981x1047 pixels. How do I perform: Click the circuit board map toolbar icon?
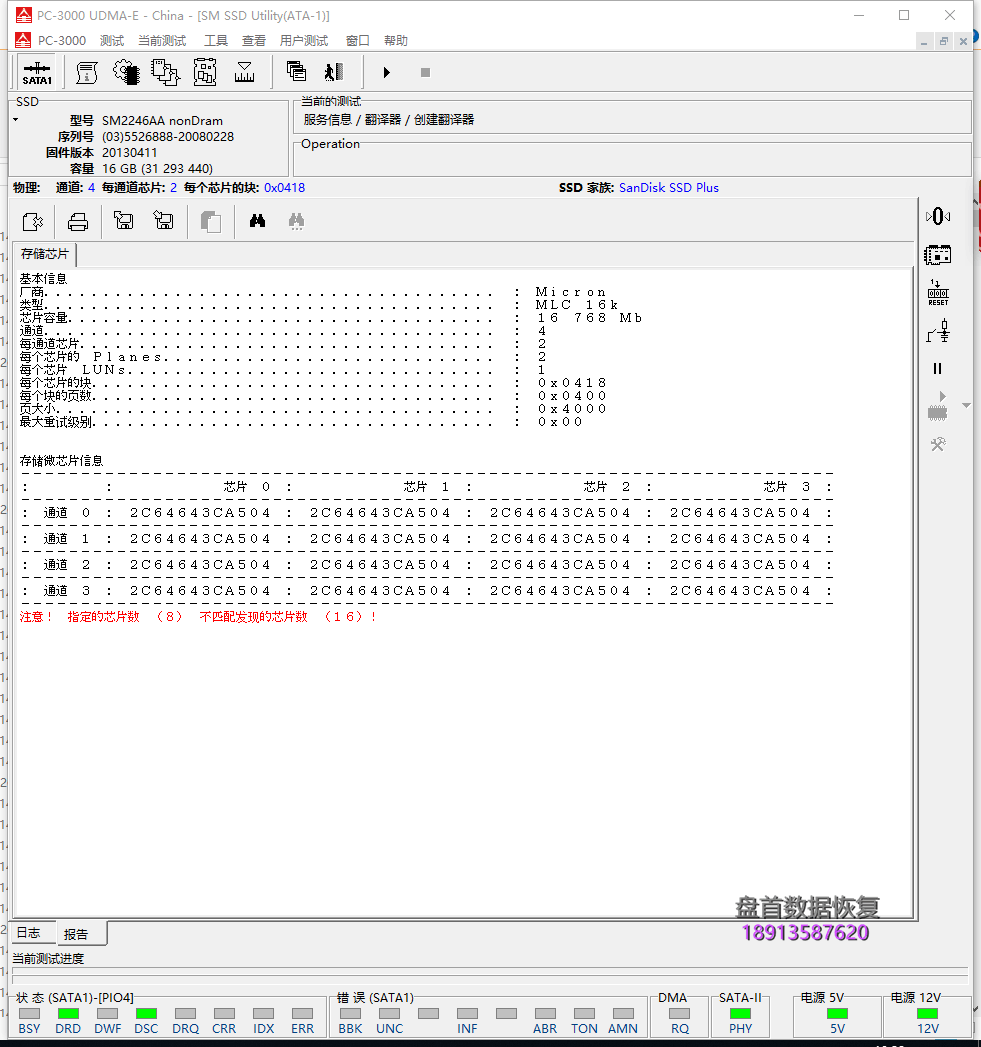click(205, 72)
